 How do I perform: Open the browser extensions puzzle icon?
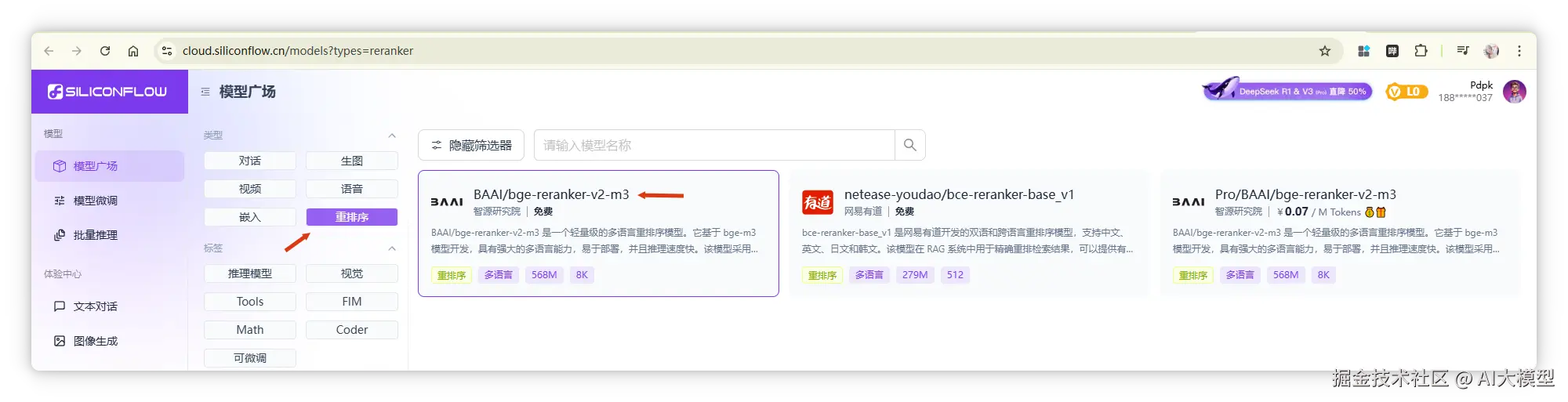pos(1421,51)
